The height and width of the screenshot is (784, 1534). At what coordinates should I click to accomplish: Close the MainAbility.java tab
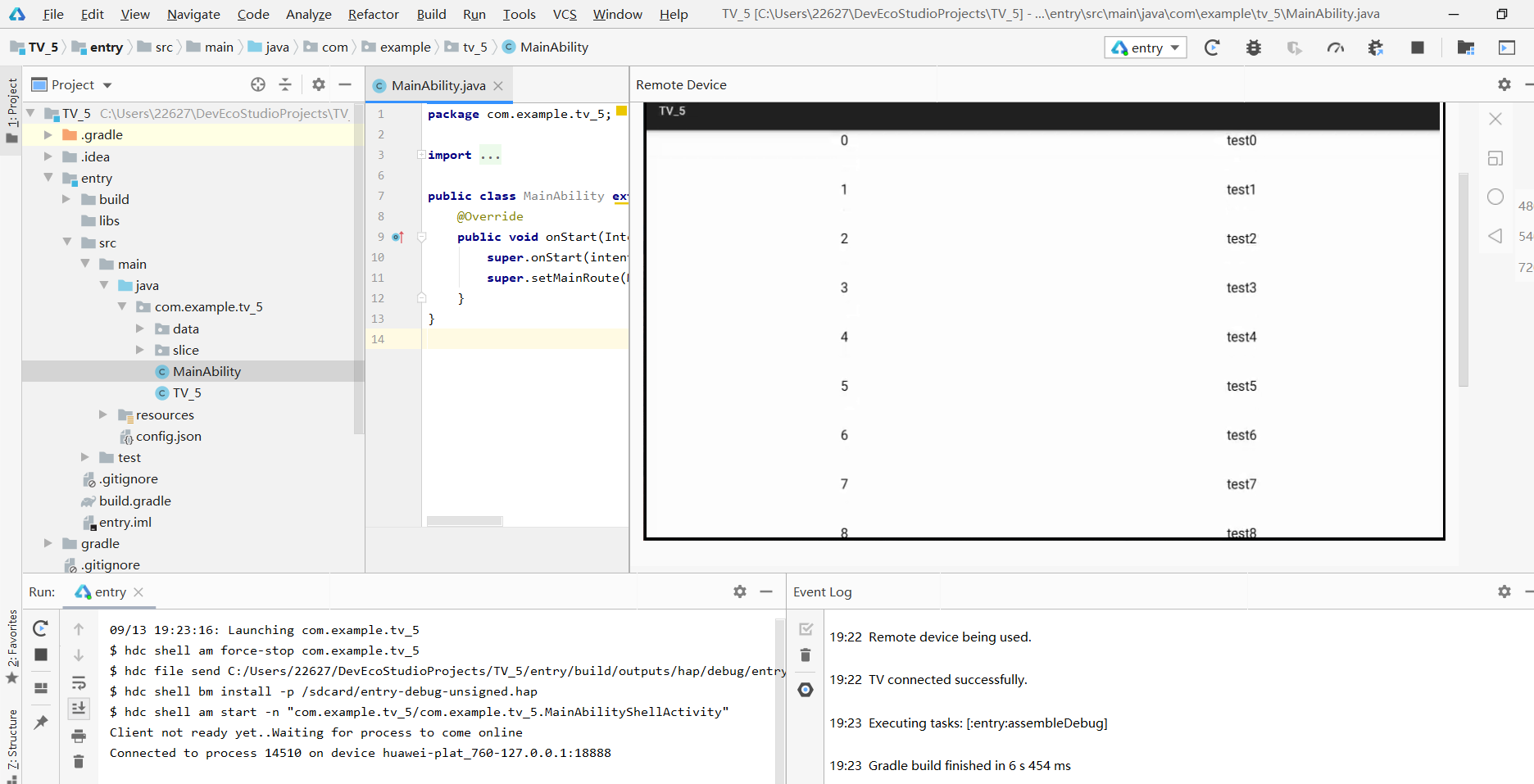pos(498,85)
